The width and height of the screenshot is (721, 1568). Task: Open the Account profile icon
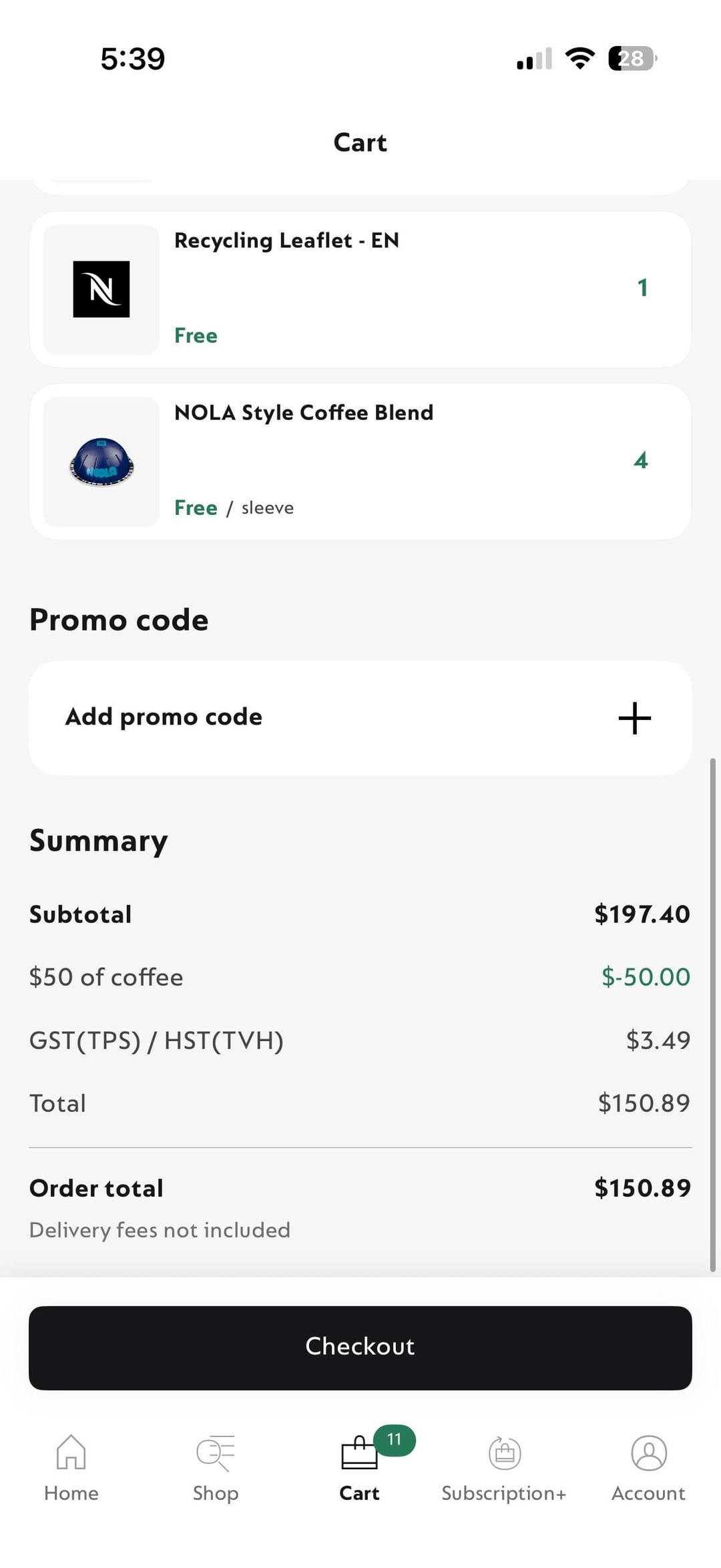(x=648, y=1452)
